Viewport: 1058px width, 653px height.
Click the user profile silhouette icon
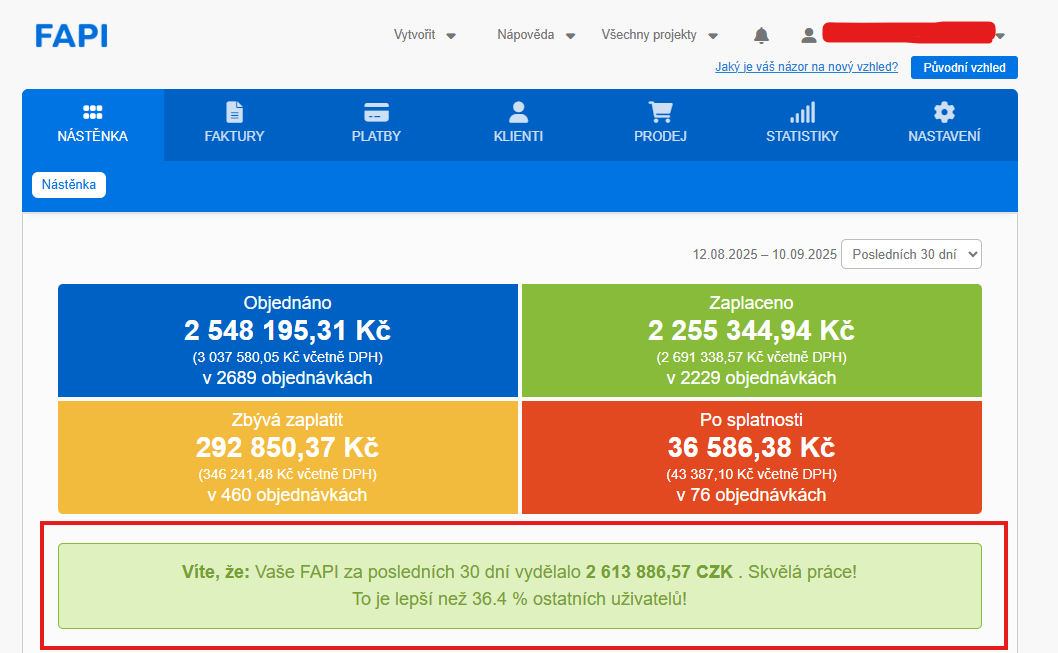point(808,35)
